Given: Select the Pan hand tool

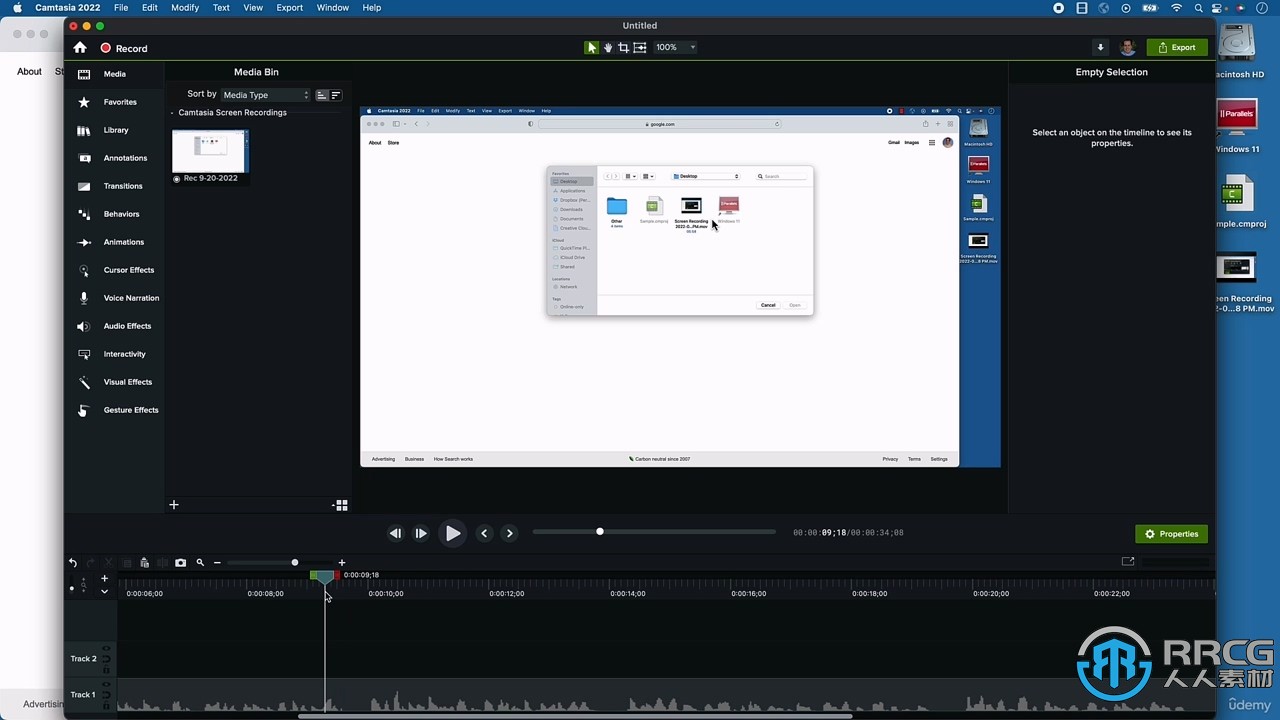Looking at the screenshot, I should point(608,47).
